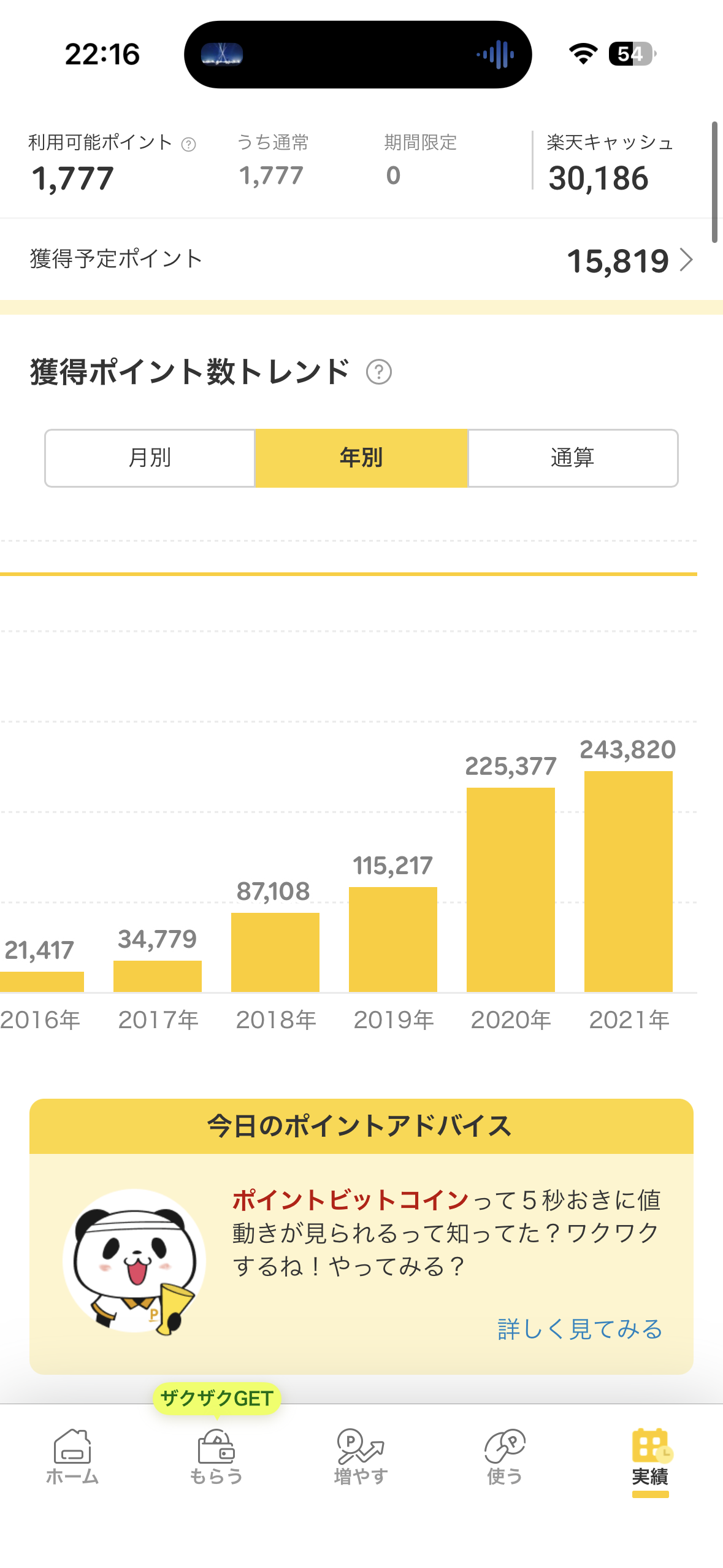Image resolution: width=723 pixels, height=1568 pixels.
Task: Tap help icon beside 利用可能ポイント
Action: 189,144
